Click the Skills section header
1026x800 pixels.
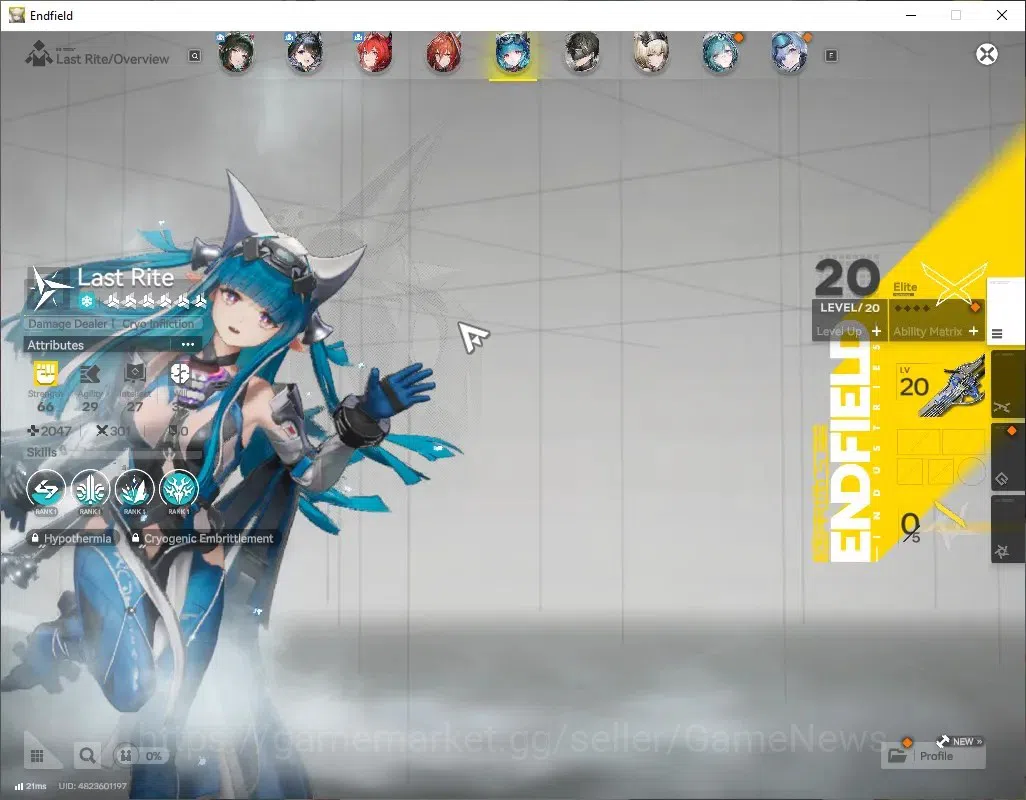pyautogui.click(x=41, y=452)
